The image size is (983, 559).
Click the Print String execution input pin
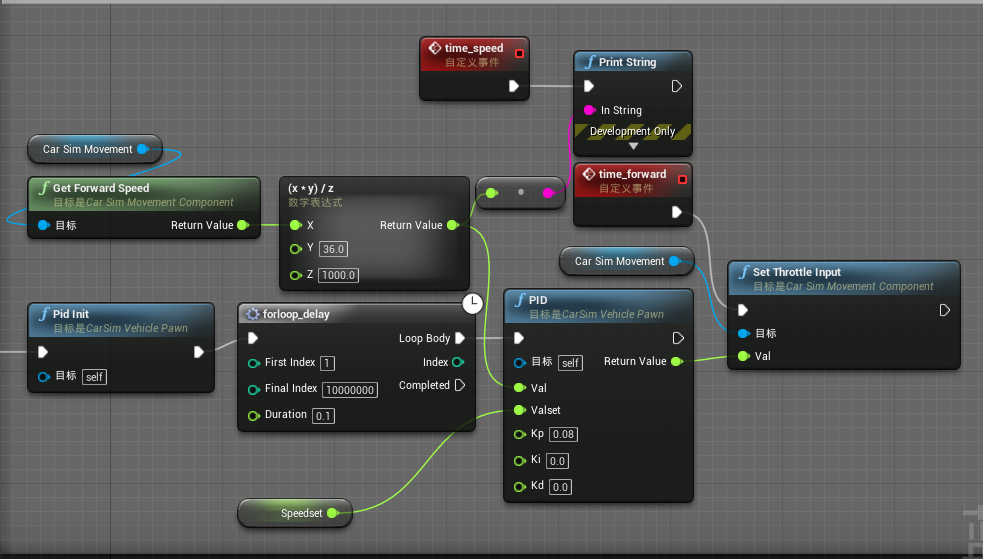pos(588,86)
